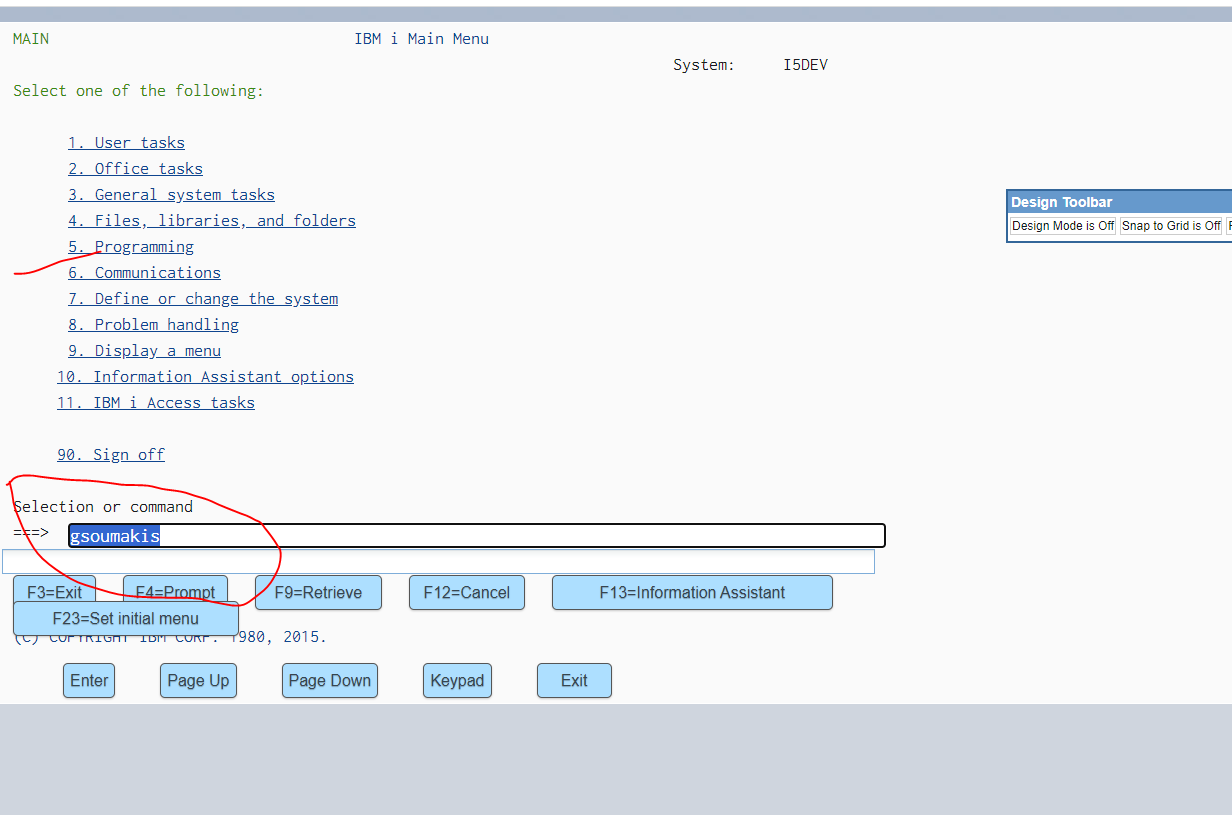Click the 'Selection or command' label

pyautogui.click(x=103, y=507)
